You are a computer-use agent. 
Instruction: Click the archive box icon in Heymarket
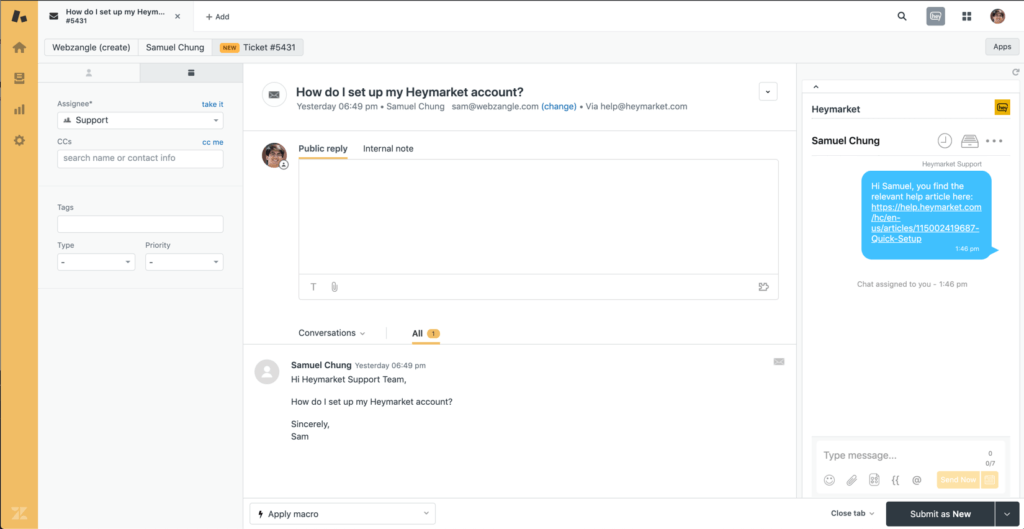969,140
